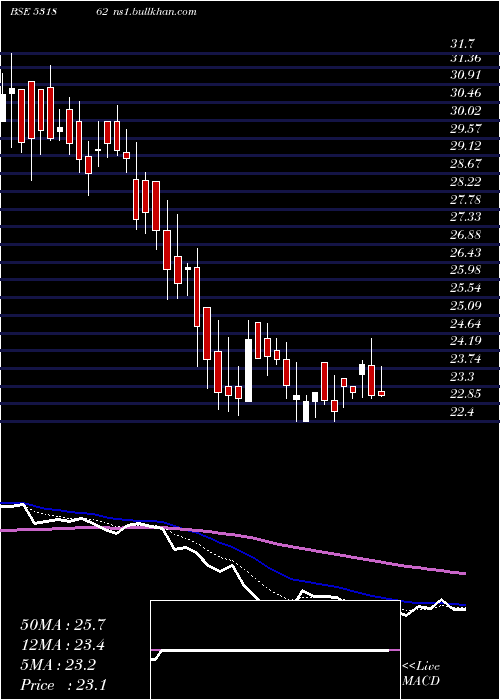Screen dimensions: 500x700
Task: Click the 31.7 price axis label
Action: click(x=463, y=44)
